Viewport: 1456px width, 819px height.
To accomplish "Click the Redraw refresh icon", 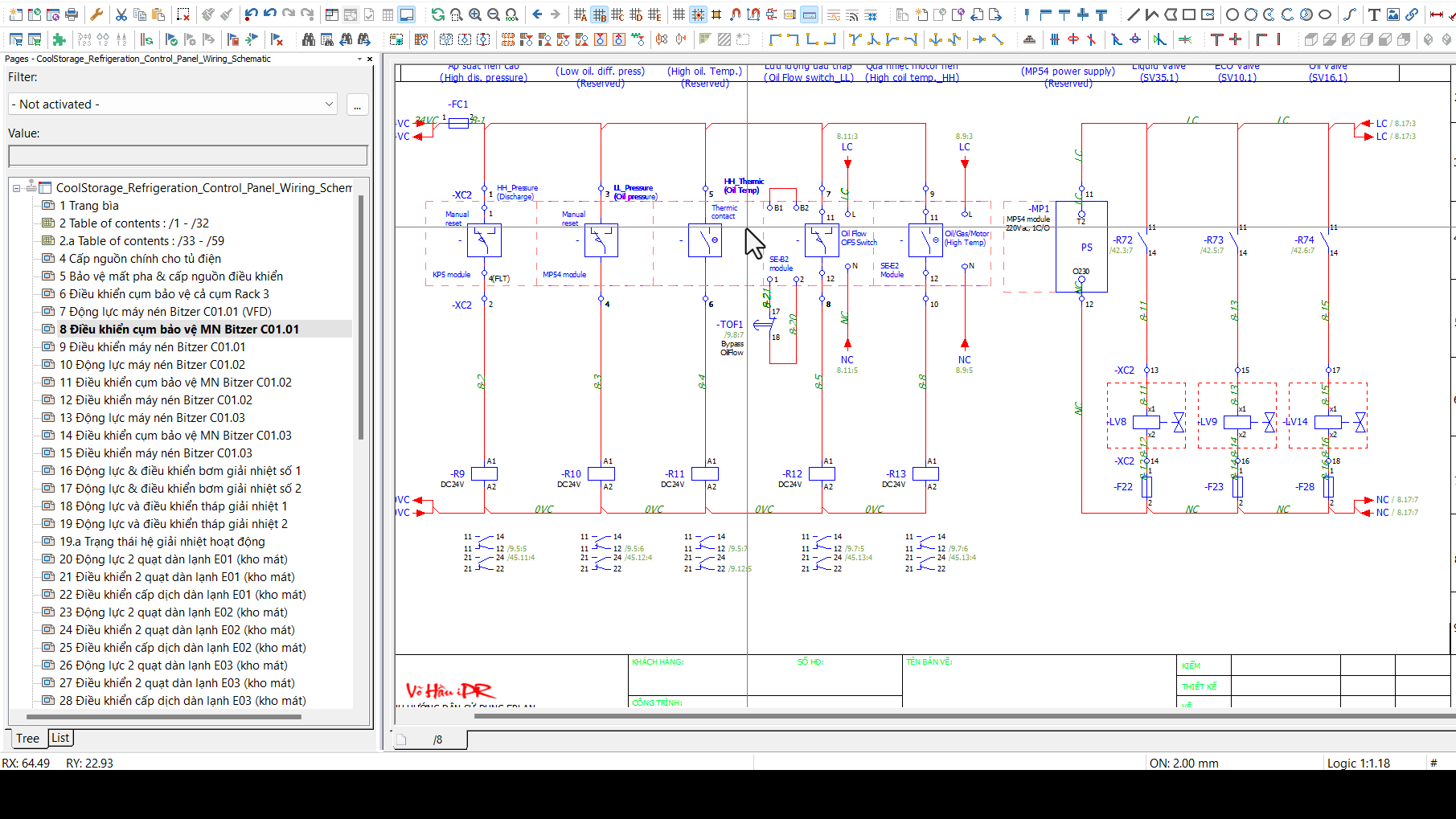I will pyautogui.click(x=437, y=14).
